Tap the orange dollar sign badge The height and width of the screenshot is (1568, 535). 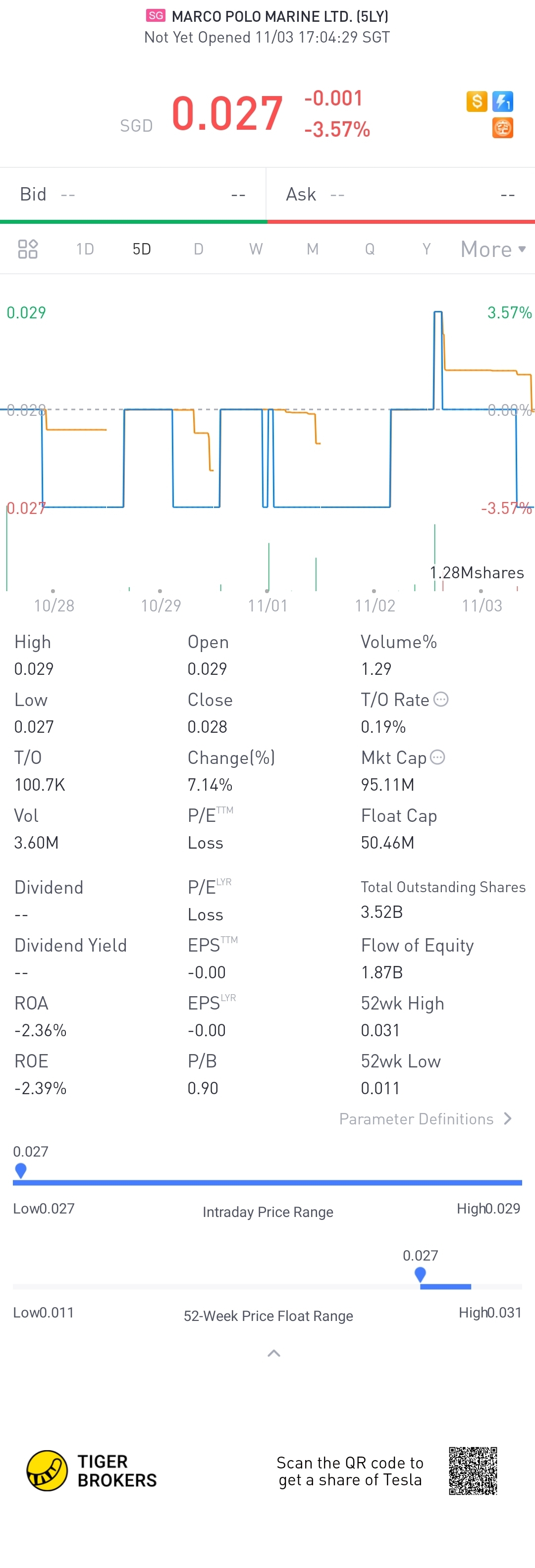[x=477, y=101]
